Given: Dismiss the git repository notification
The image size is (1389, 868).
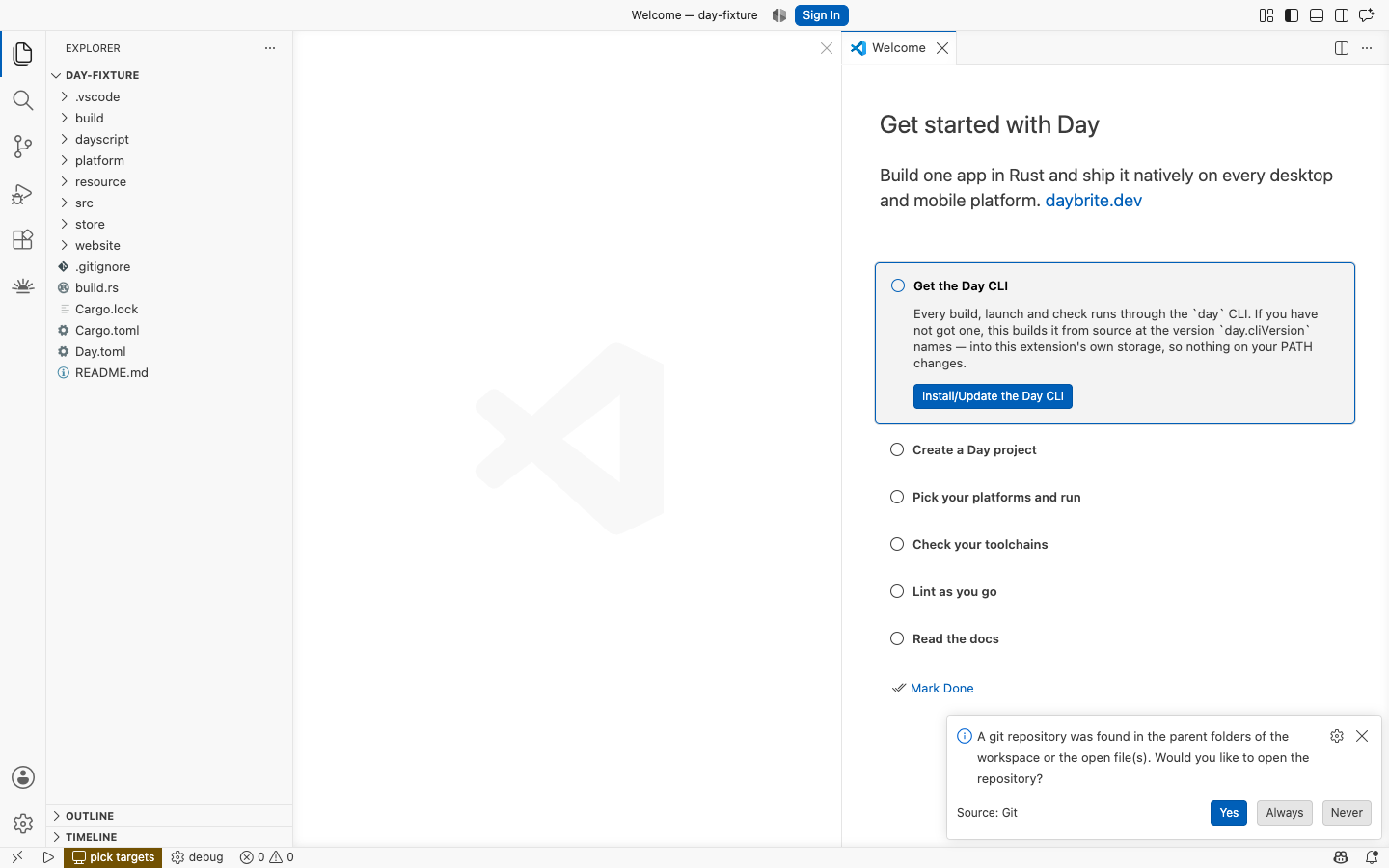Looking at the screenshot, I should [x=1362, y=736].
